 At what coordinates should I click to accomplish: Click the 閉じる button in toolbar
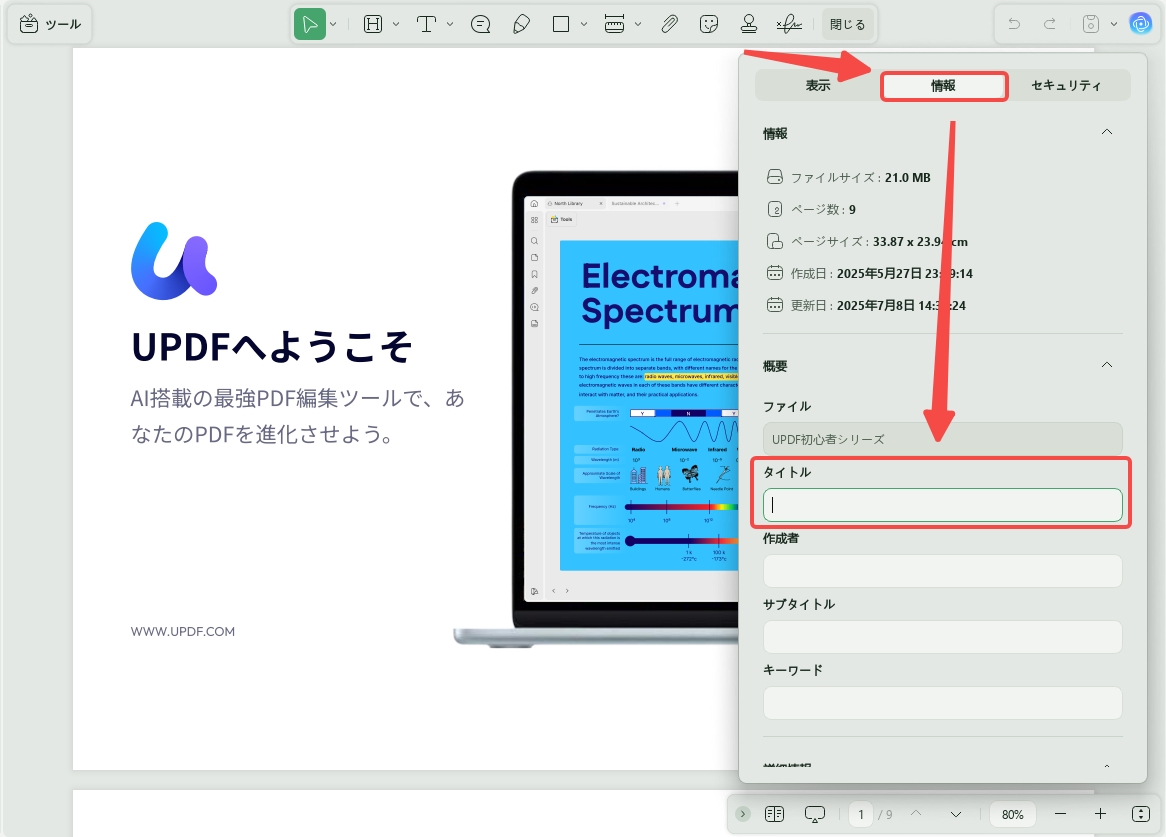(848, 25)
